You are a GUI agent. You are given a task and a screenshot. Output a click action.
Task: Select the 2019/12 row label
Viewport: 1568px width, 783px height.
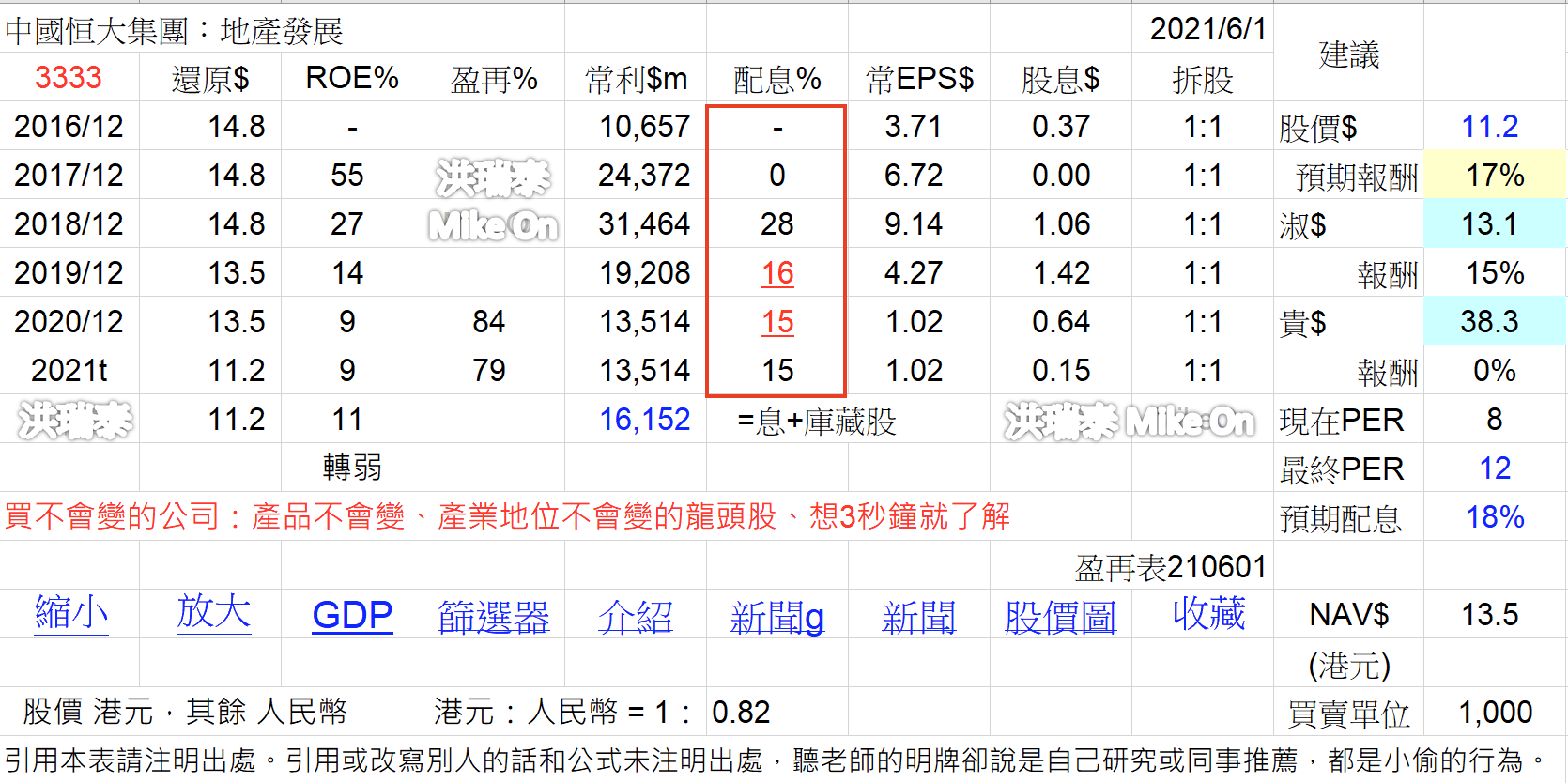point(69,272)
